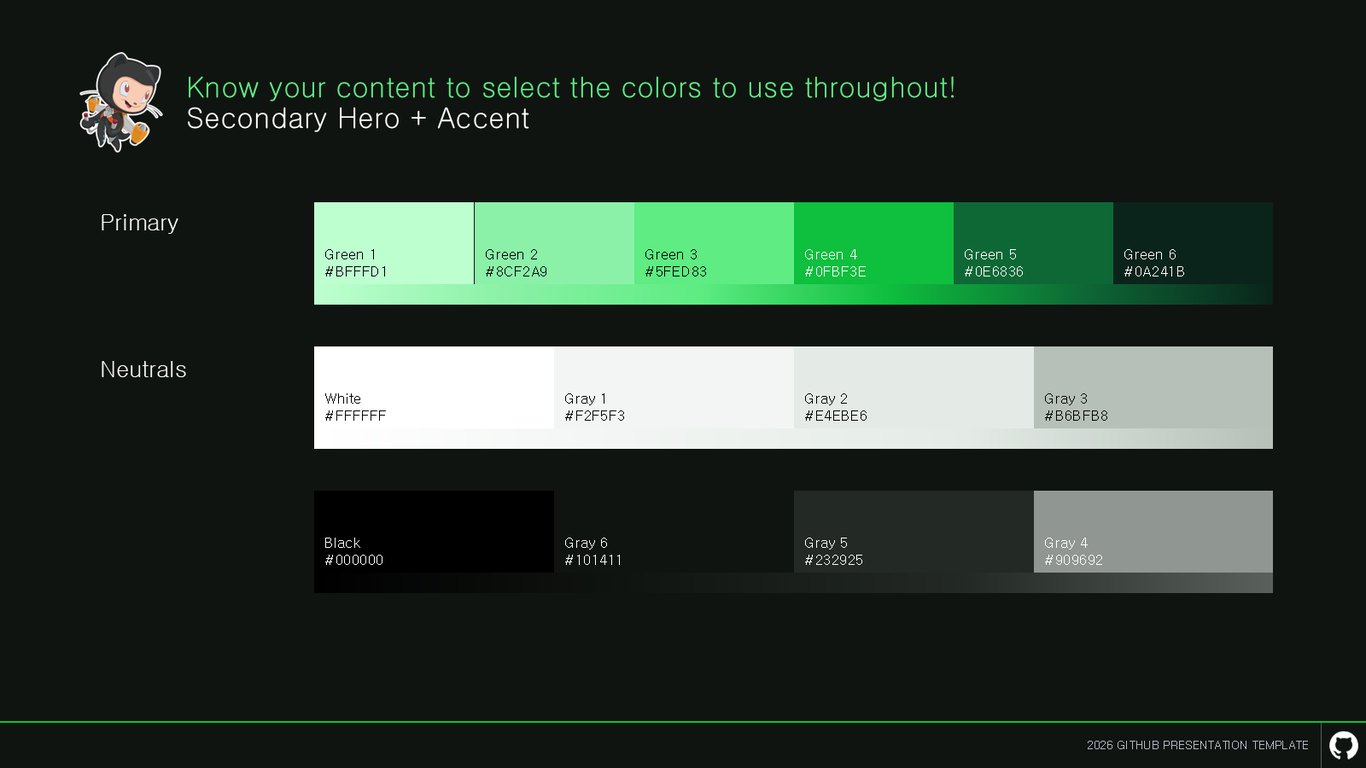This screenshot has width=1366, height=768.
Task: Select the Black #000000 swatch
Action: (434, 531)
